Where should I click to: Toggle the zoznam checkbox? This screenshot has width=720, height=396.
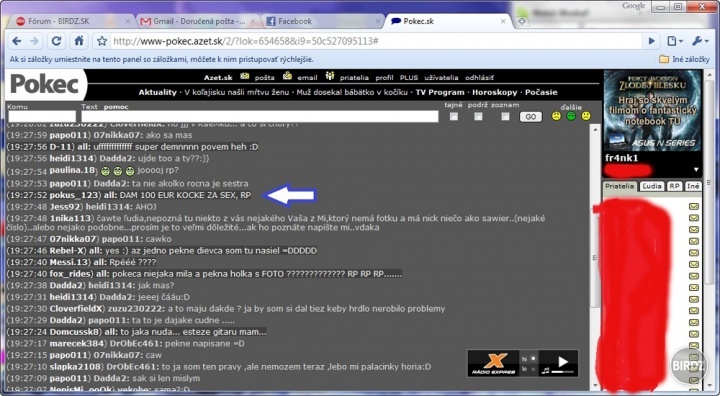pyautogui.click(x=505, y=116)
